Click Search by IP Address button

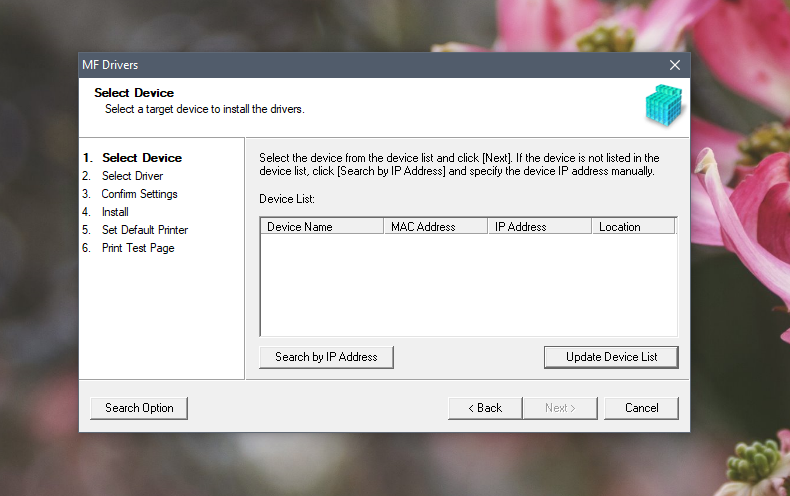click(326, 357)
